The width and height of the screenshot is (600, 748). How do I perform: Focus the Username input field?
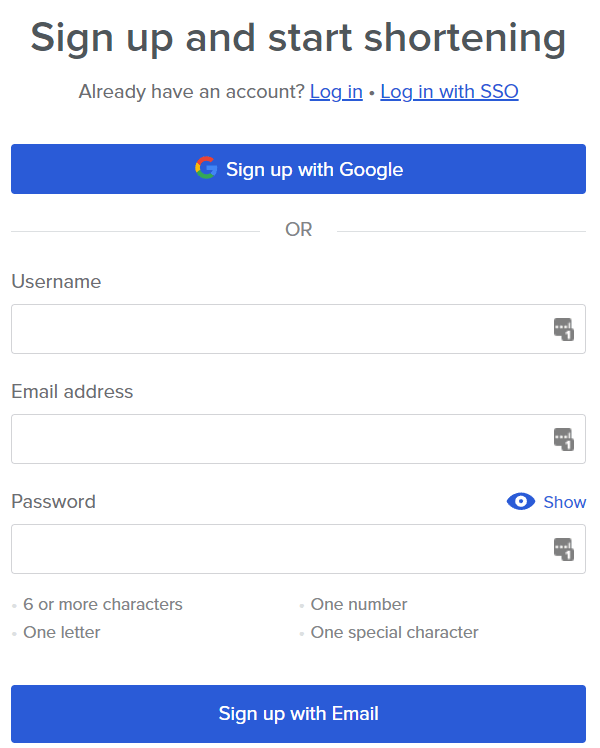tap(299, 329)
